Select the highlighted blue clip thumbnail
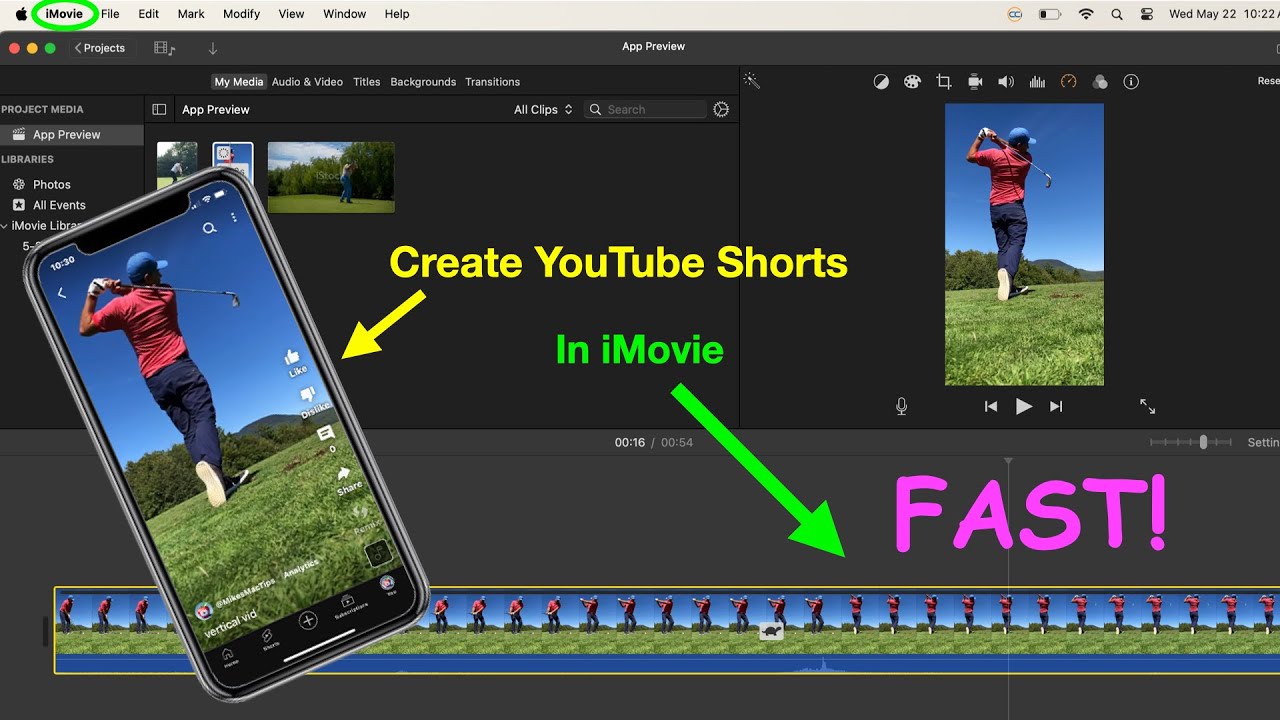This screenshot has width=1280, height=720. pyautogui.click(x=233, y=160)
